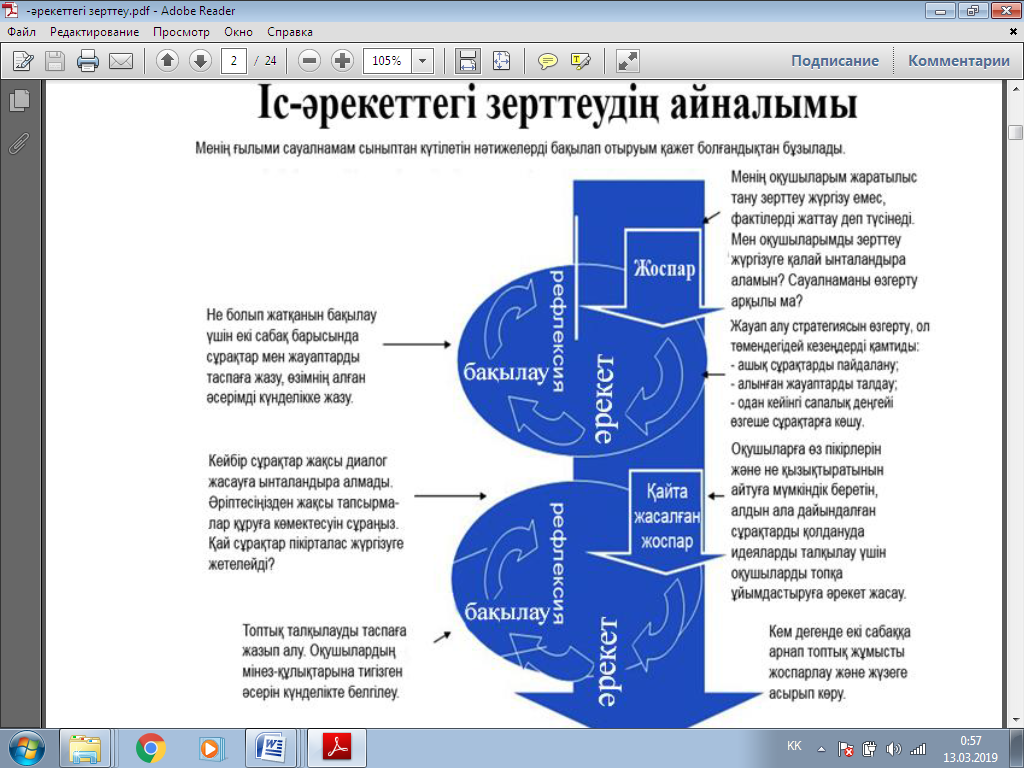This screenshot has width=1024, height=768.
Task: Open the zoom percentage dropdown
Action: [x=421, y=61]
